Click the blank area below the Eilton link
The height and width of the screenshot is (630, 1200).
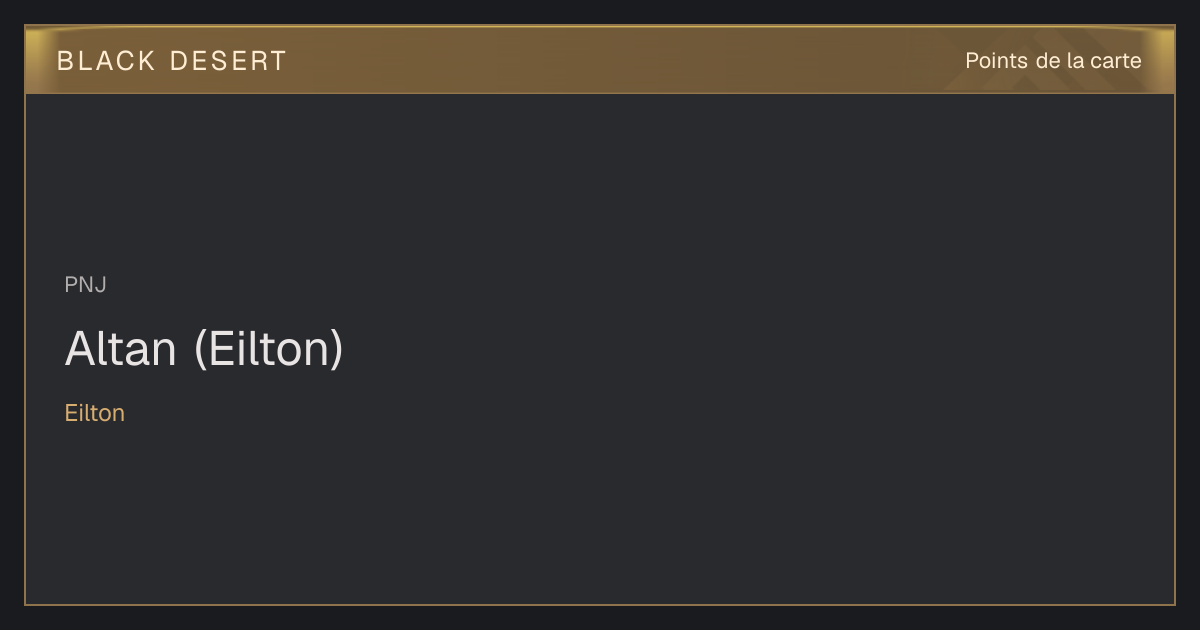(x=300, y=510)
